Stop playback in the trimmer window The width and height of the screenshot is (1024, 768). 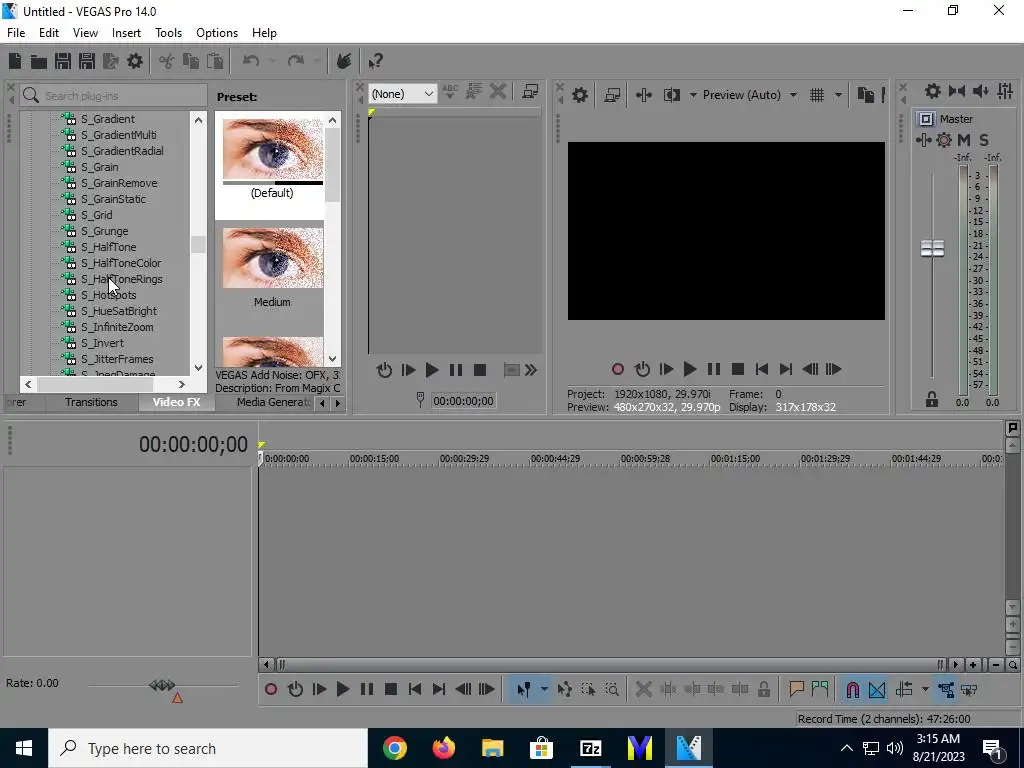[x=479, y=370]
